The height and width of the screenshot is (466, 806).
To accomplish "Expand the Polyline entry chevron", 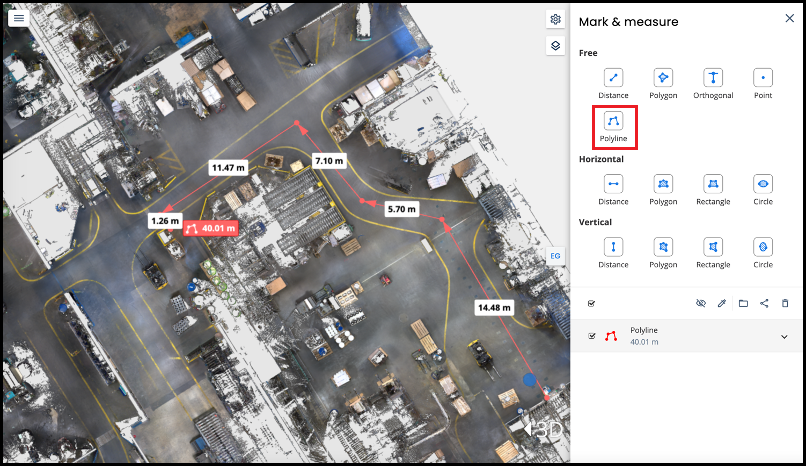I will pos(784,337).
